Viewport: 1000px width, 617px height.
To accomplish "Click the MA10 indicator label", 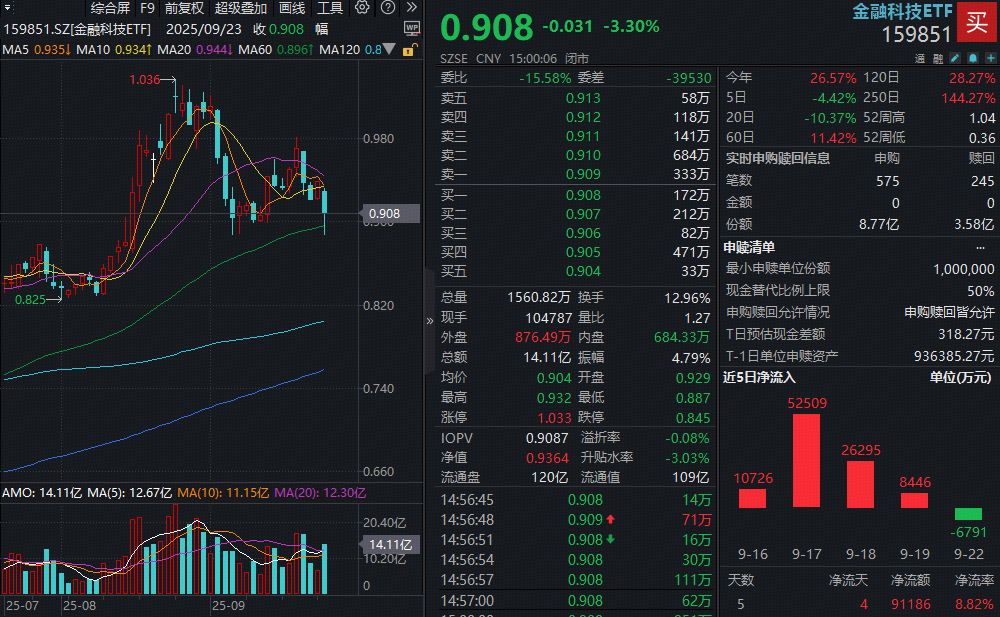I will 93,50.
